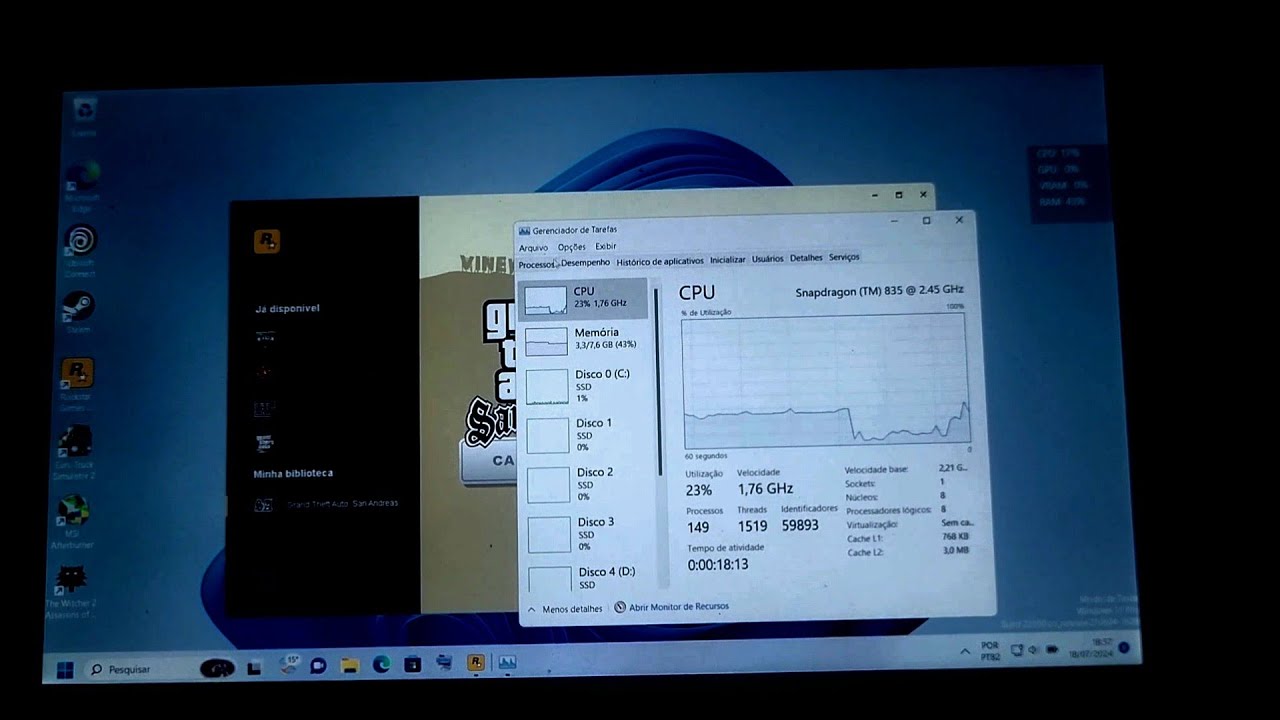The height and width of the screenshot is (720, 1280).
Task: Open File Explorer from the taskbar
Action: (x=349, y=664)
